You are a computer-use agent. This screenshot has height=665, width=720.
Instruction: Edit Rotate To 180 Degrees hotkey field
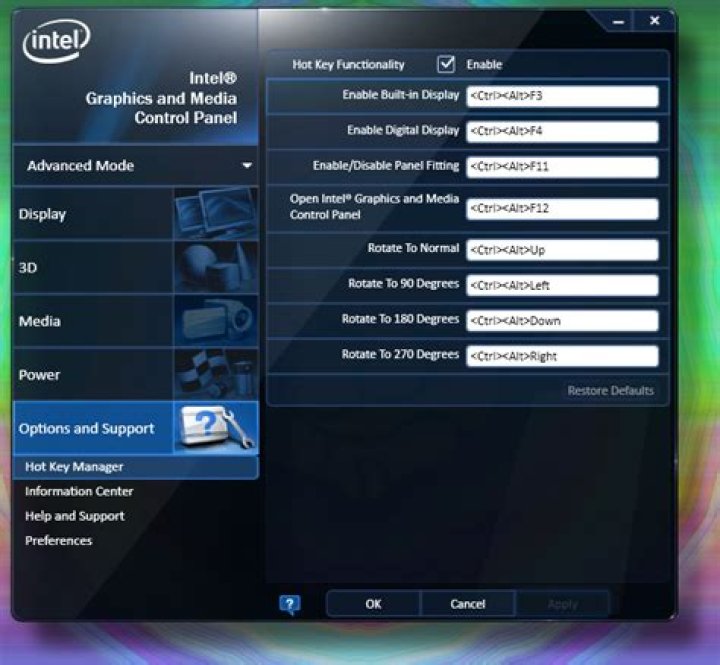tap(562, 321)
